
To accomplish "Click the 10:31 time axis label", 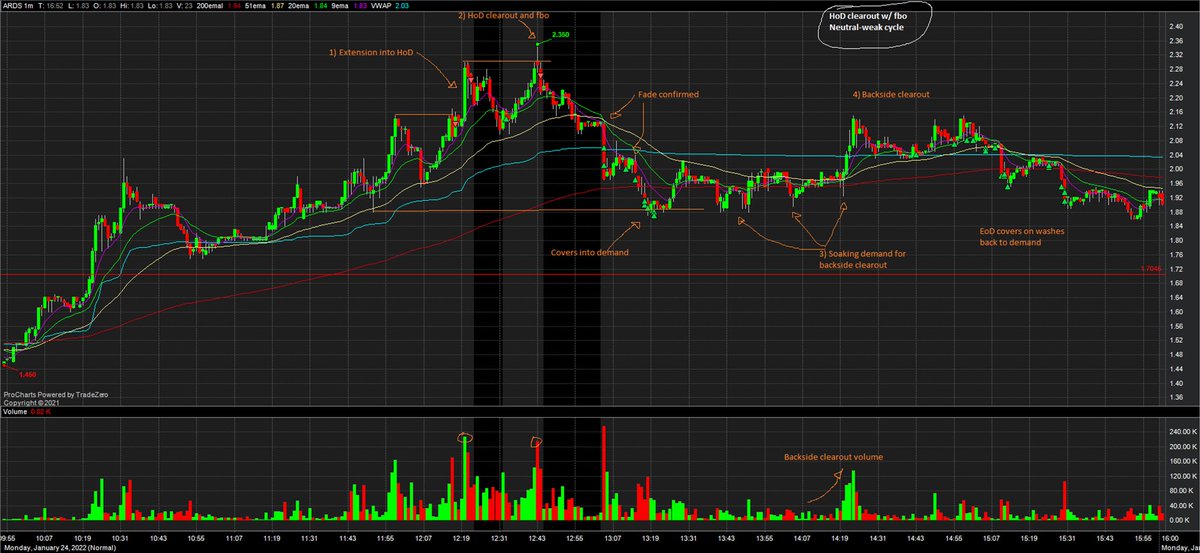I will 120,537.
